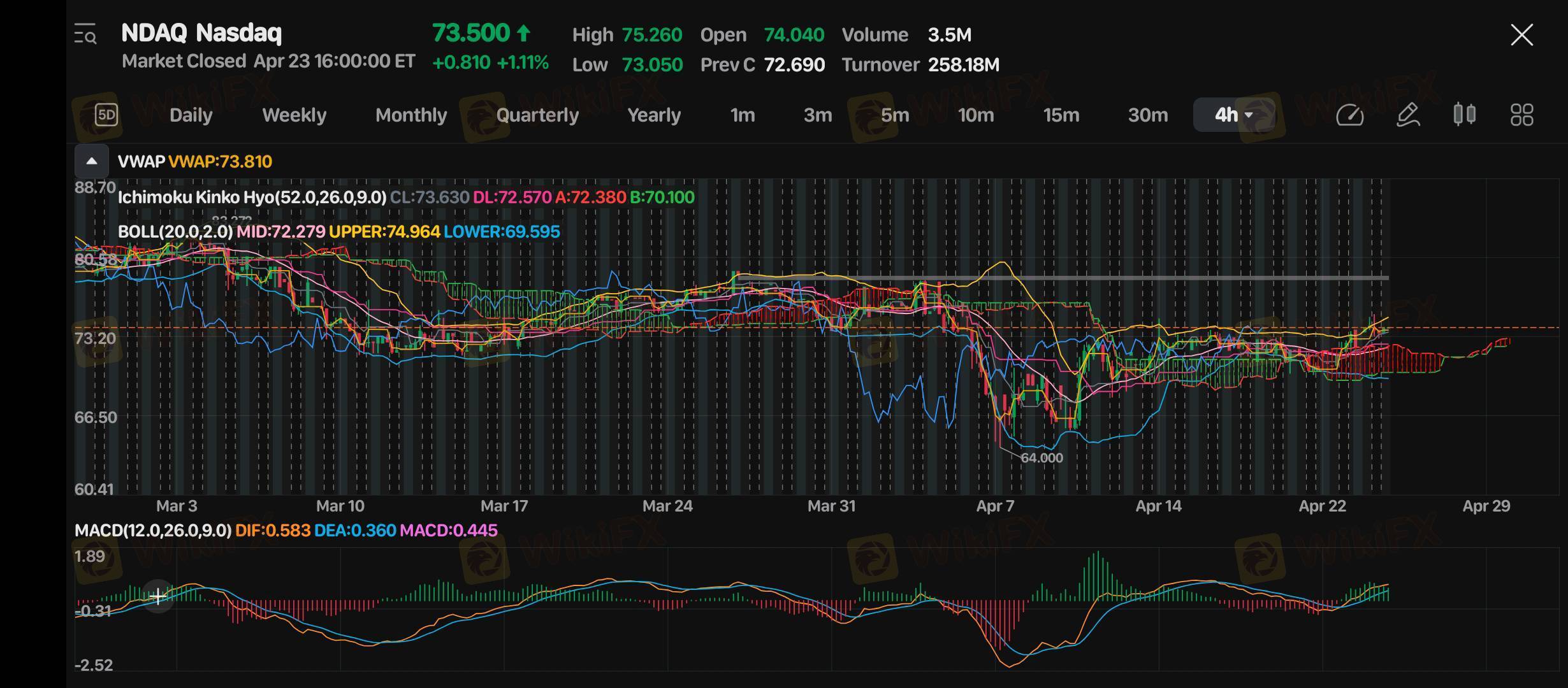Click the MACD(12.0,26.0,9.0) indicator label
Image resolution: width=1568 pixels, height=688 pixels.
pyautogui.click(x=153, y=531)
